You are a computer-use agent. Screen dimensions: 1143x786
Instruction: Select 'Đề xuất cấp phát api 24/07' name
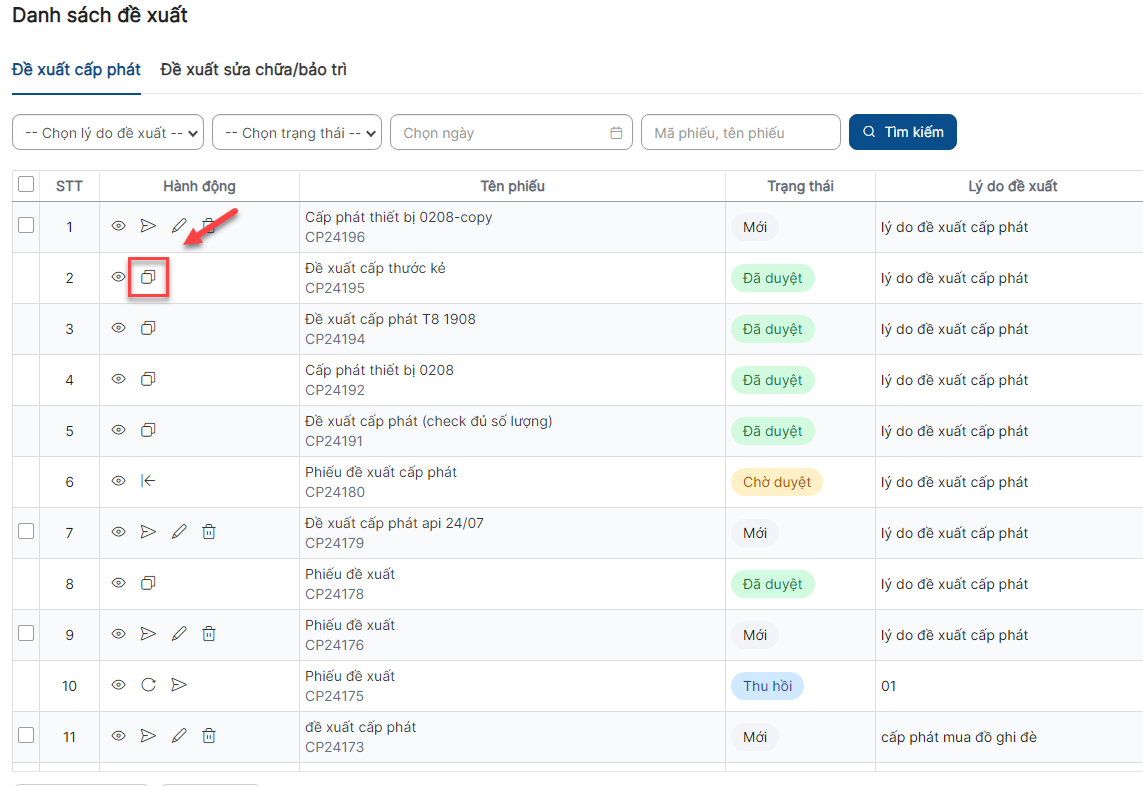click(394, 524)
